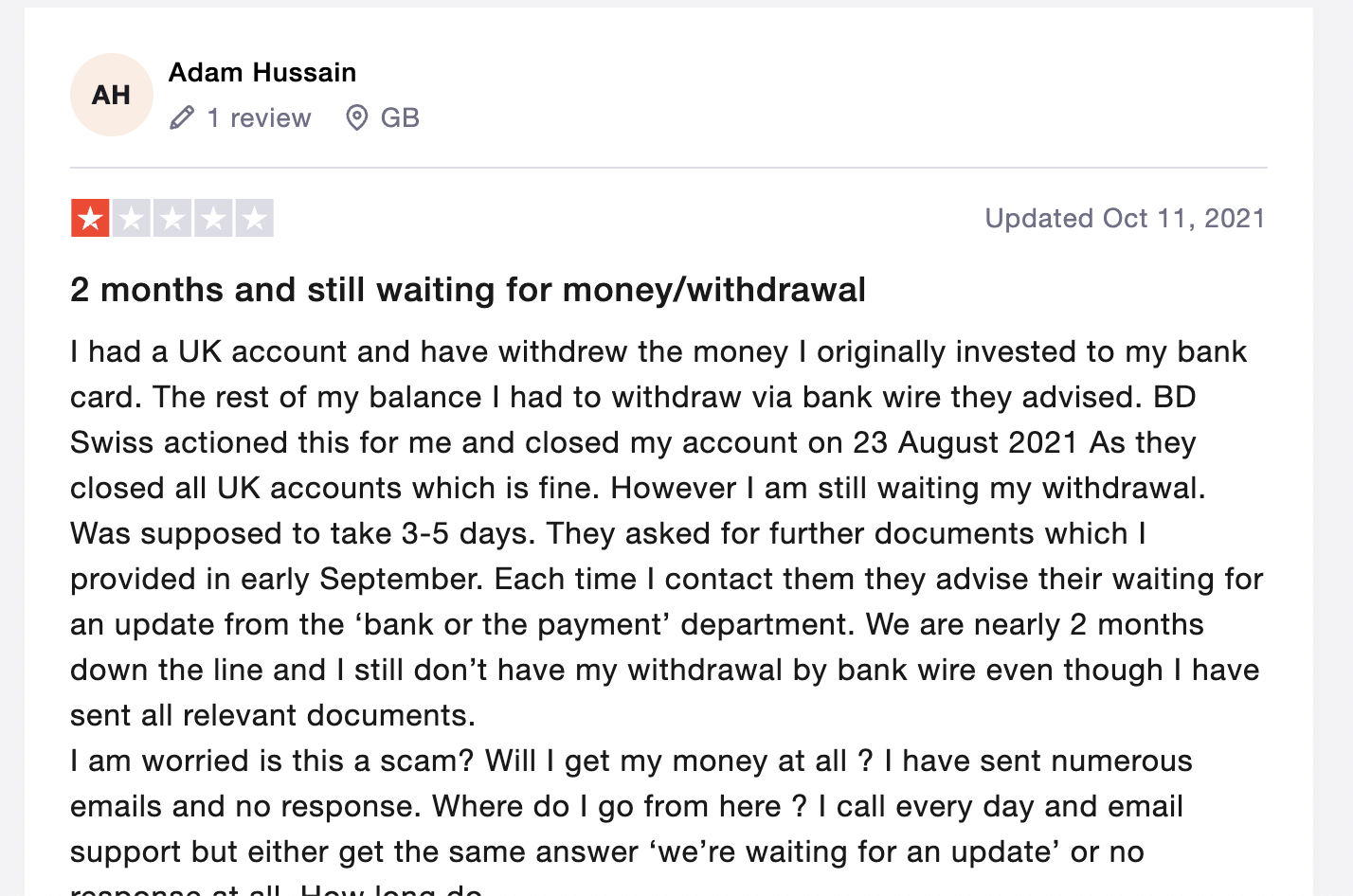Click the first red star
This screenshot has width=1353, height=896.
point(90,218)
